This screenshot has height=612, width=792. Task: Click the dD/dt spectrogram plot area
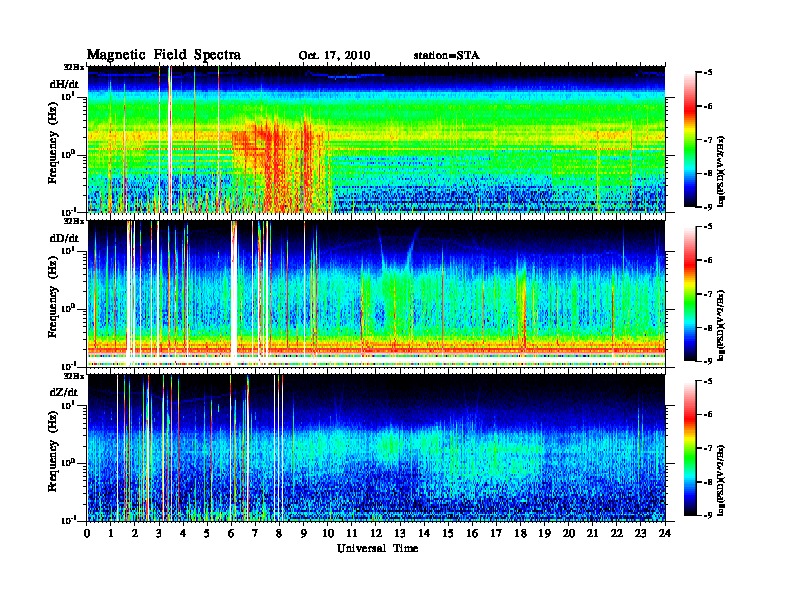pyautogui.click(x=376, y=293)
